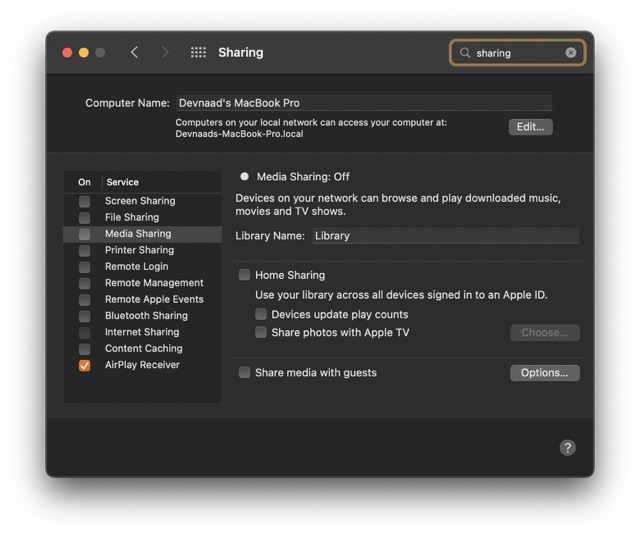Click the Edit… button for hostname
This screenshot has height=538, width=640.
pos(530,127)
